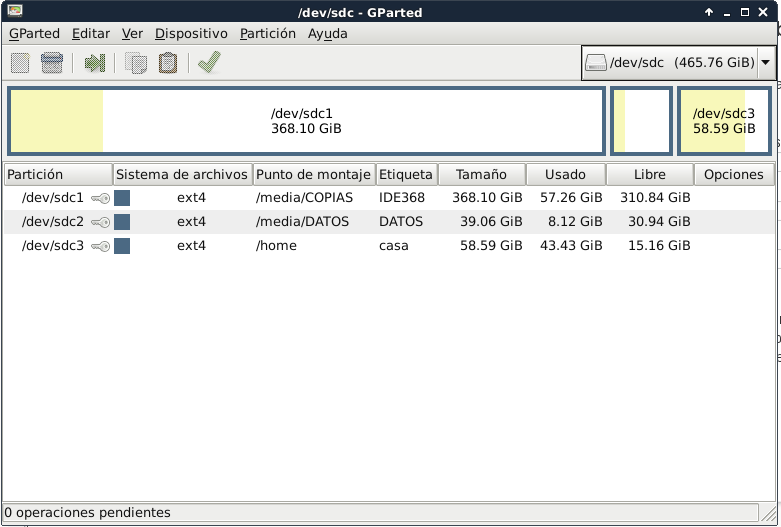Screen dimensions: 781x527
Task: Click the ext4 color square for /dev/sdc3
Action: [x=122, y=246]
